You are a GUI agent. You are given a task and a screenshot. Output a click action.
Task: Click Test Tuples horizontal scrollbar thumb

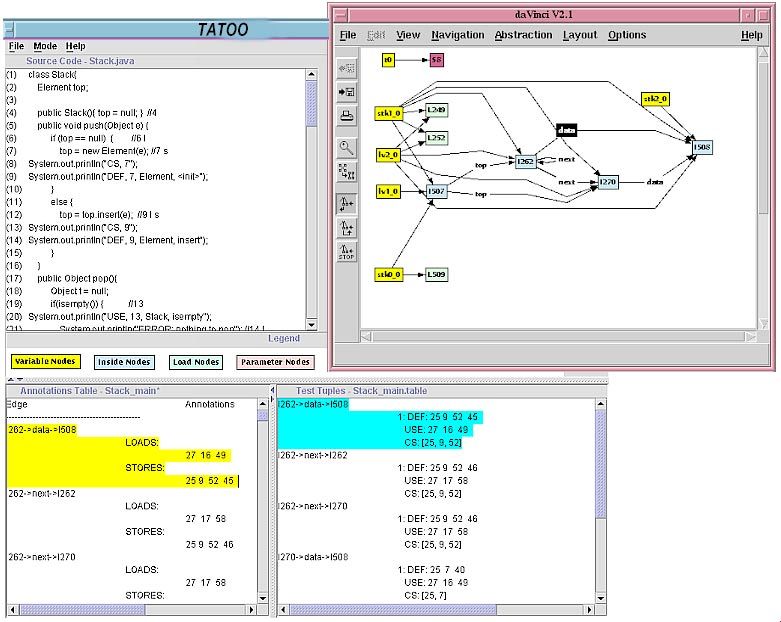tap(393, 610)
